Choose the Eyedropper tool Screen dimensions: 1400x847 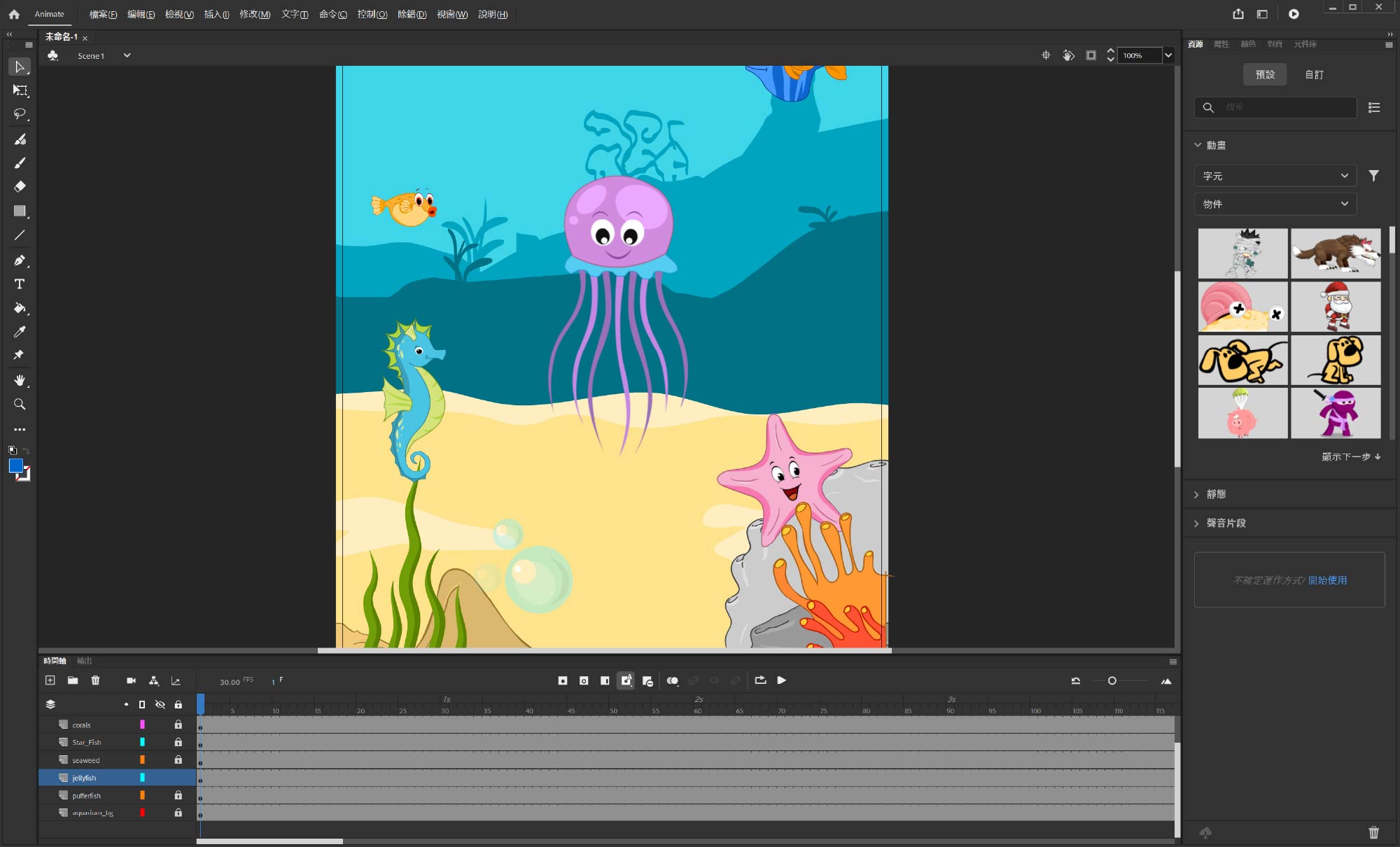(x=20, y=332)
